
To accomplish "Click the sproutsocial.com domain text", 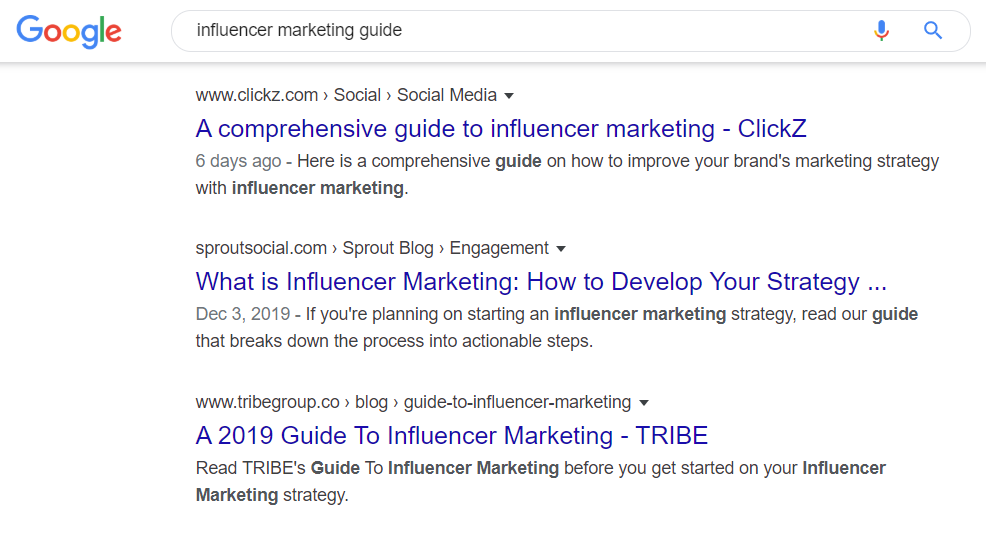I will (261, 248).
